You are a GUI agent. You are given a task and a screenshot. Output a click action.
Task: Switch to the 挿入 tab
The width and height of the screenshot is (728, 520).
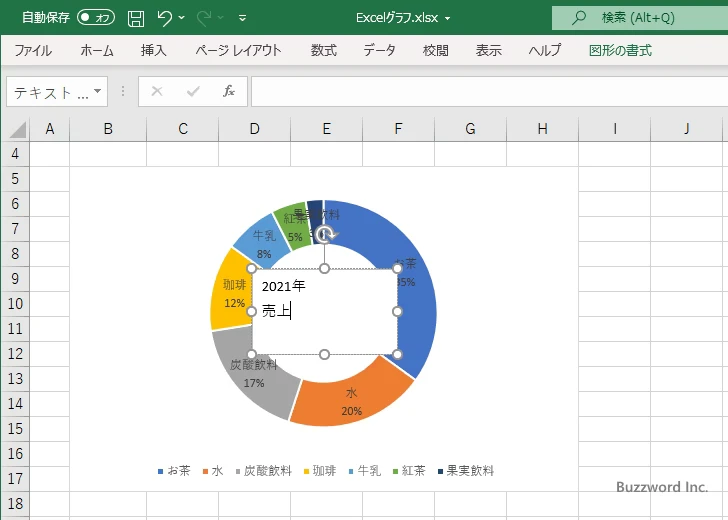coord(154,50)
